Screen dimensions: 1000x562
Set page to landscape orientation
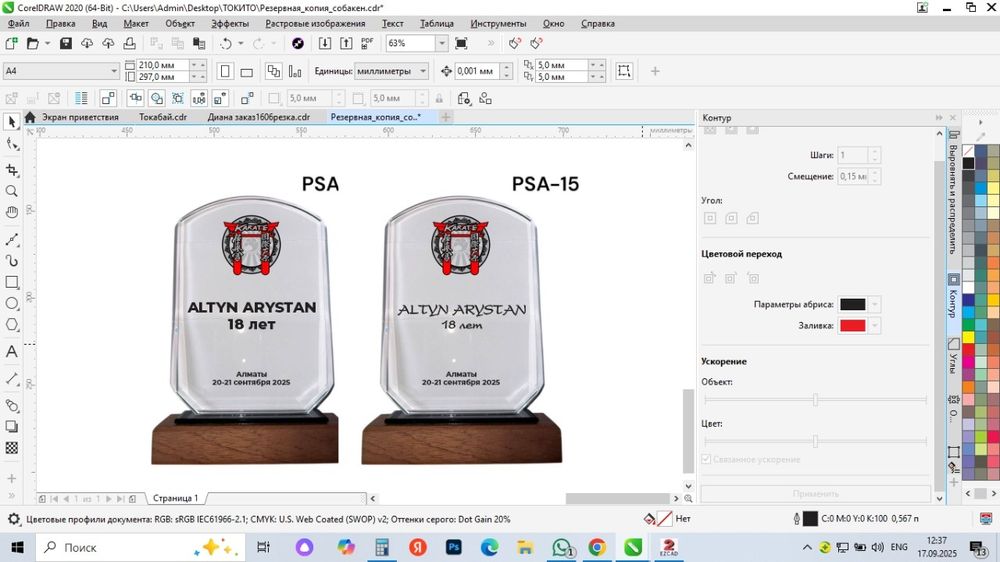[247, 71]
